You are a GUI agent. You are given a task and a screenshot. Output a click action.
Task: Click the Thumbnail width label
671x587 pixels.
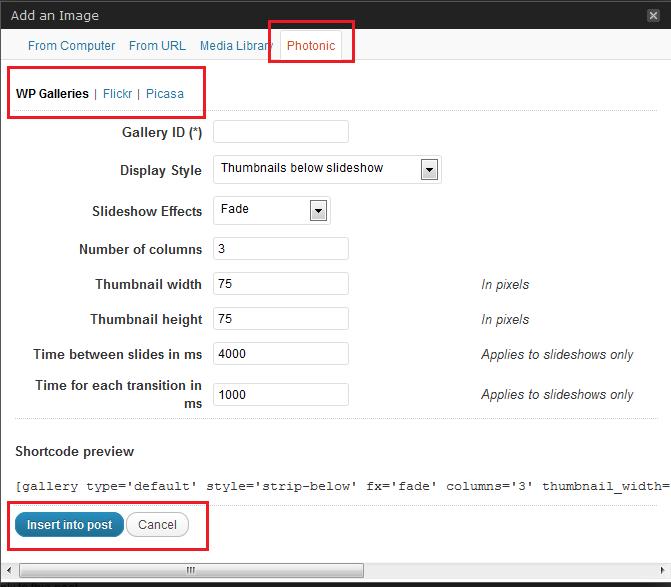(x=148, y=285)
